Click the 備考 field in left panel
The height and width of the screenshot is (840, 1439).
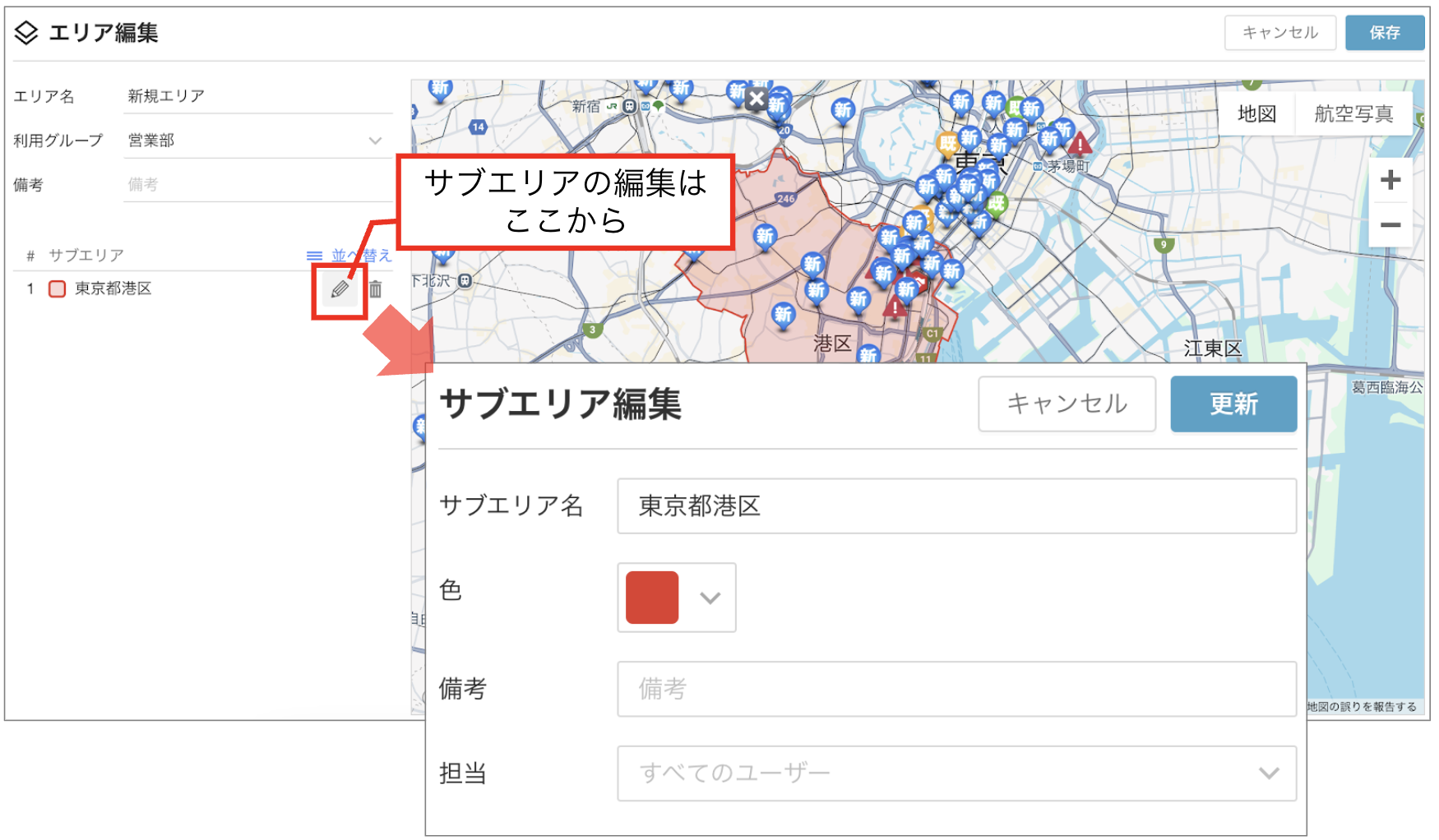point(258,185)
